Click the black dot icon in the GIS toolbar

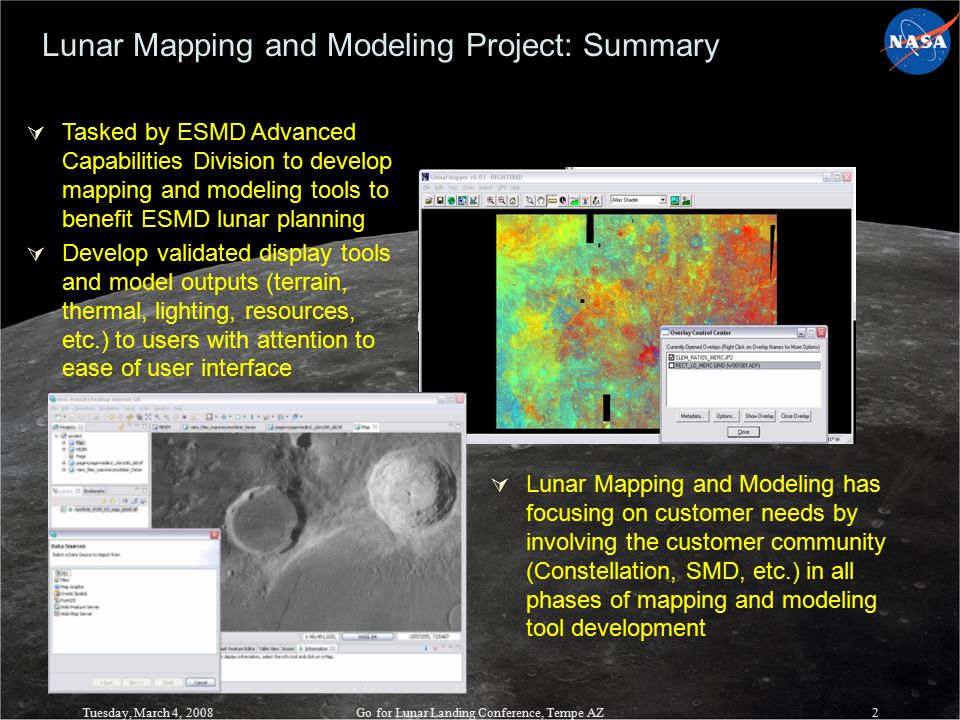click(x=184, y=417)
